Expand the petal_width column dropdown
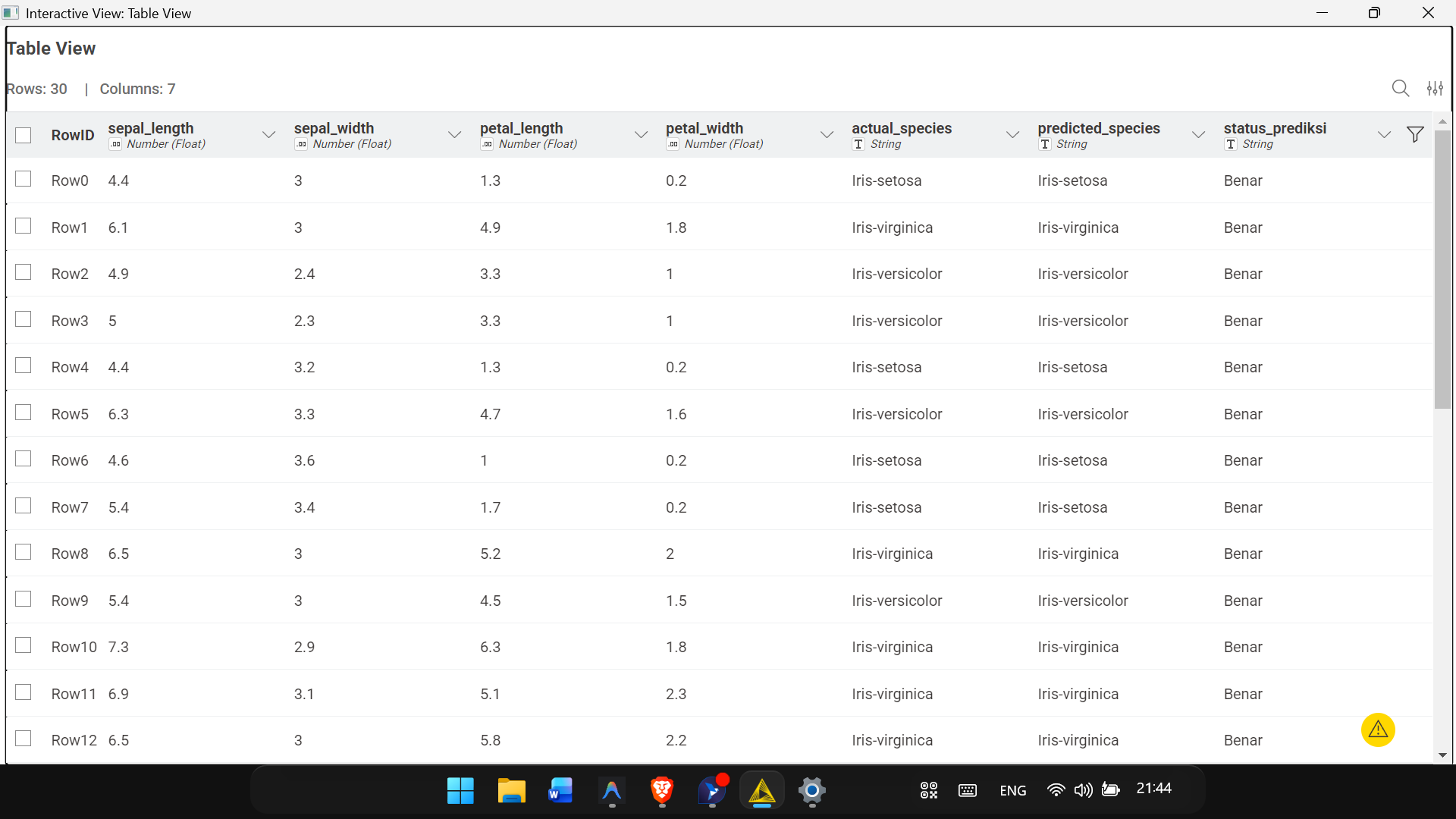The height and width of the screenshot is (819, 1456). [827, 135]
